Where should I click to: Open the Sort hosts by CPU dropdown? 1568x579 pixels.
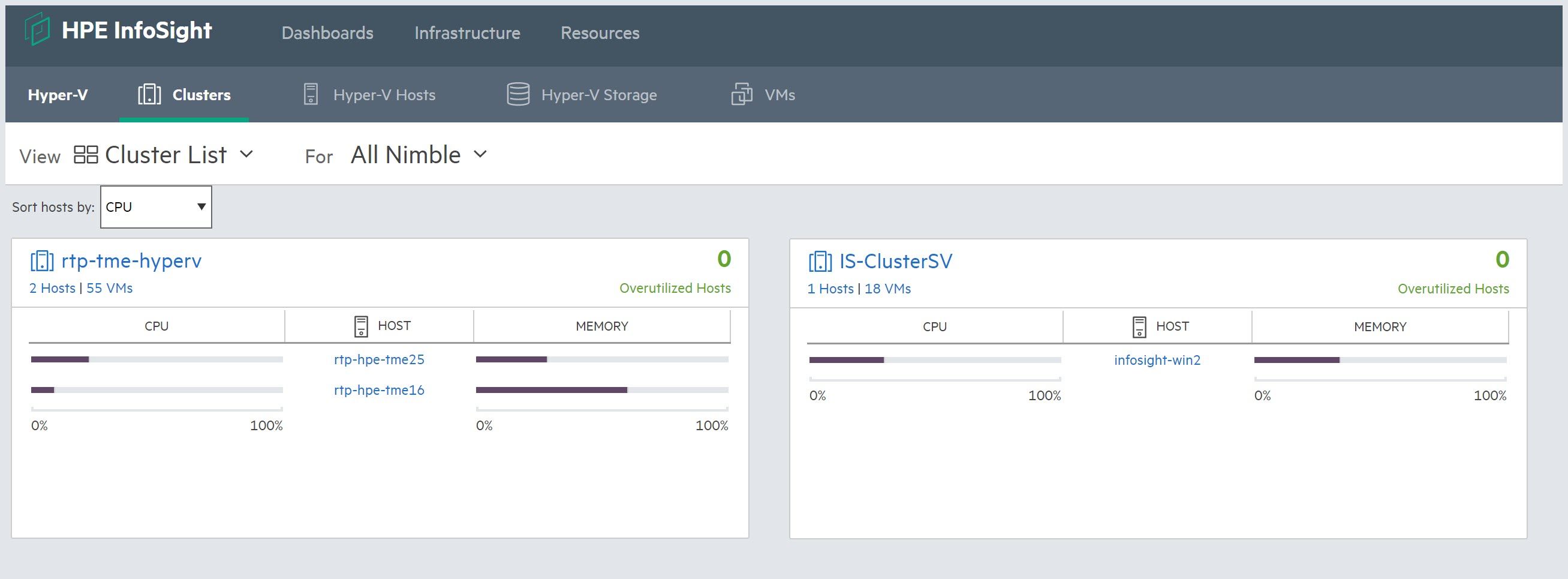156,207
